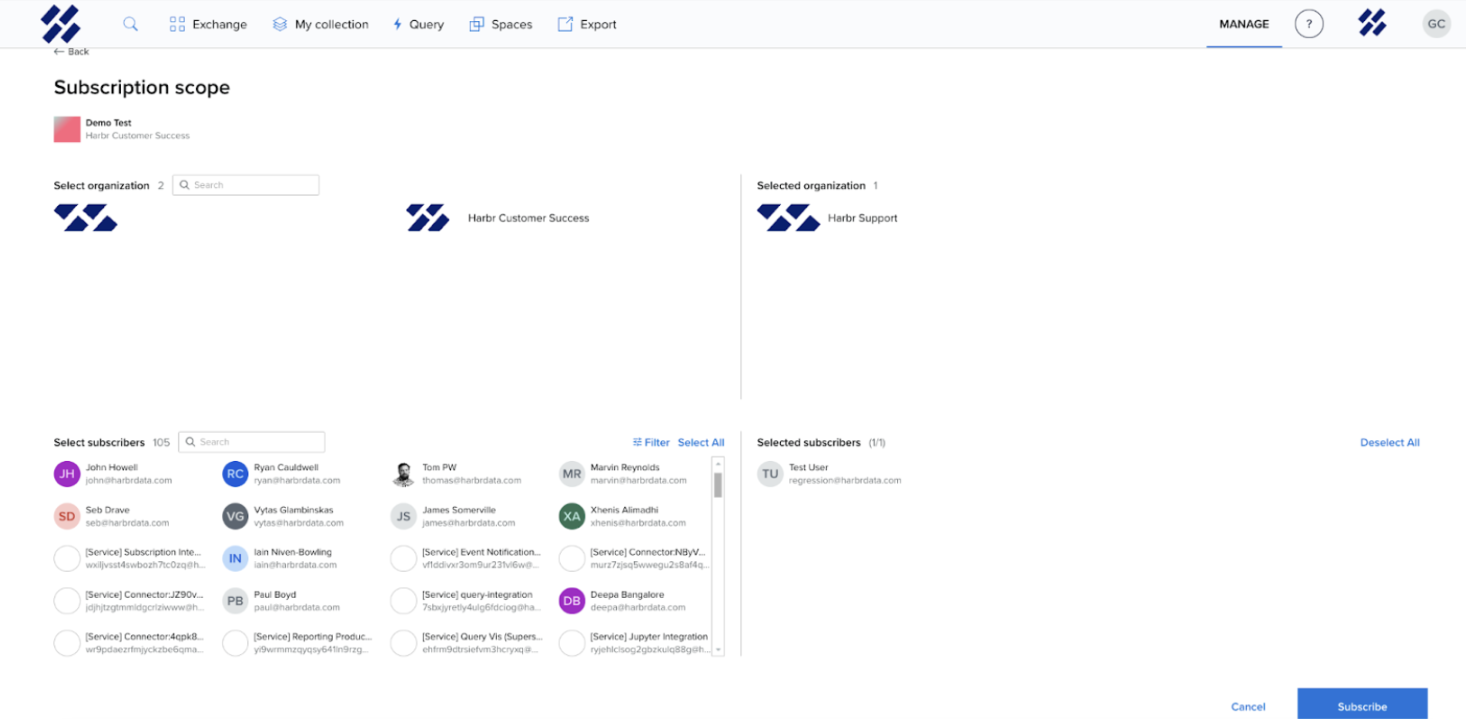Open the subscribers Filter options
This screenshot has width=1466, height=720.
click(x=651, y=442)
